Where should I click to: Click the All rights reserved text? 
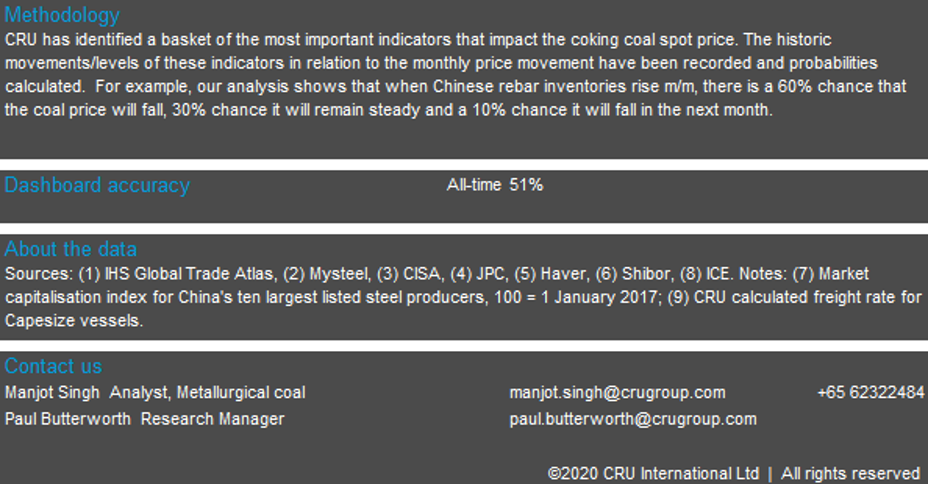coord(850,473)
